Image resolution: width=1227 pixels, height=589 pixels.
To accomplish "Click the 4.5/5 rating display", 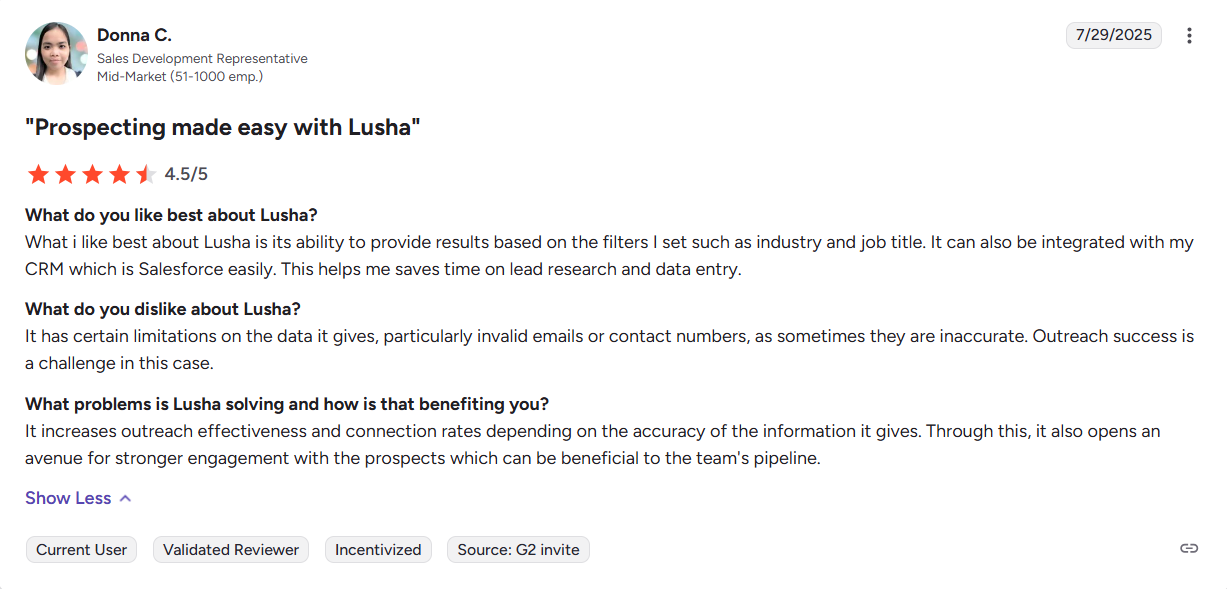I will [x=185, y=173].
